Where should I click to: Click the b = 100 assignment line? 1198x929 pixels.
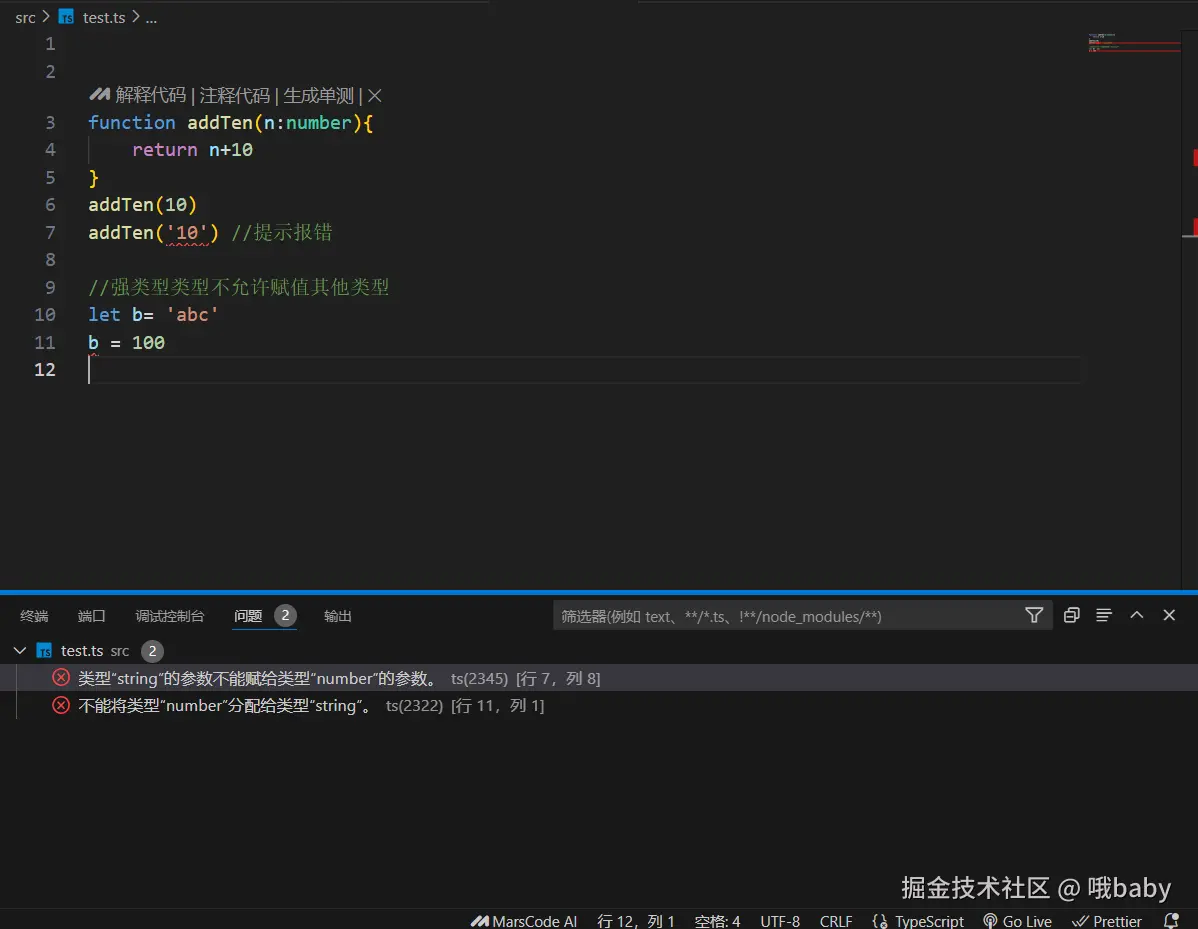[126, 342]
